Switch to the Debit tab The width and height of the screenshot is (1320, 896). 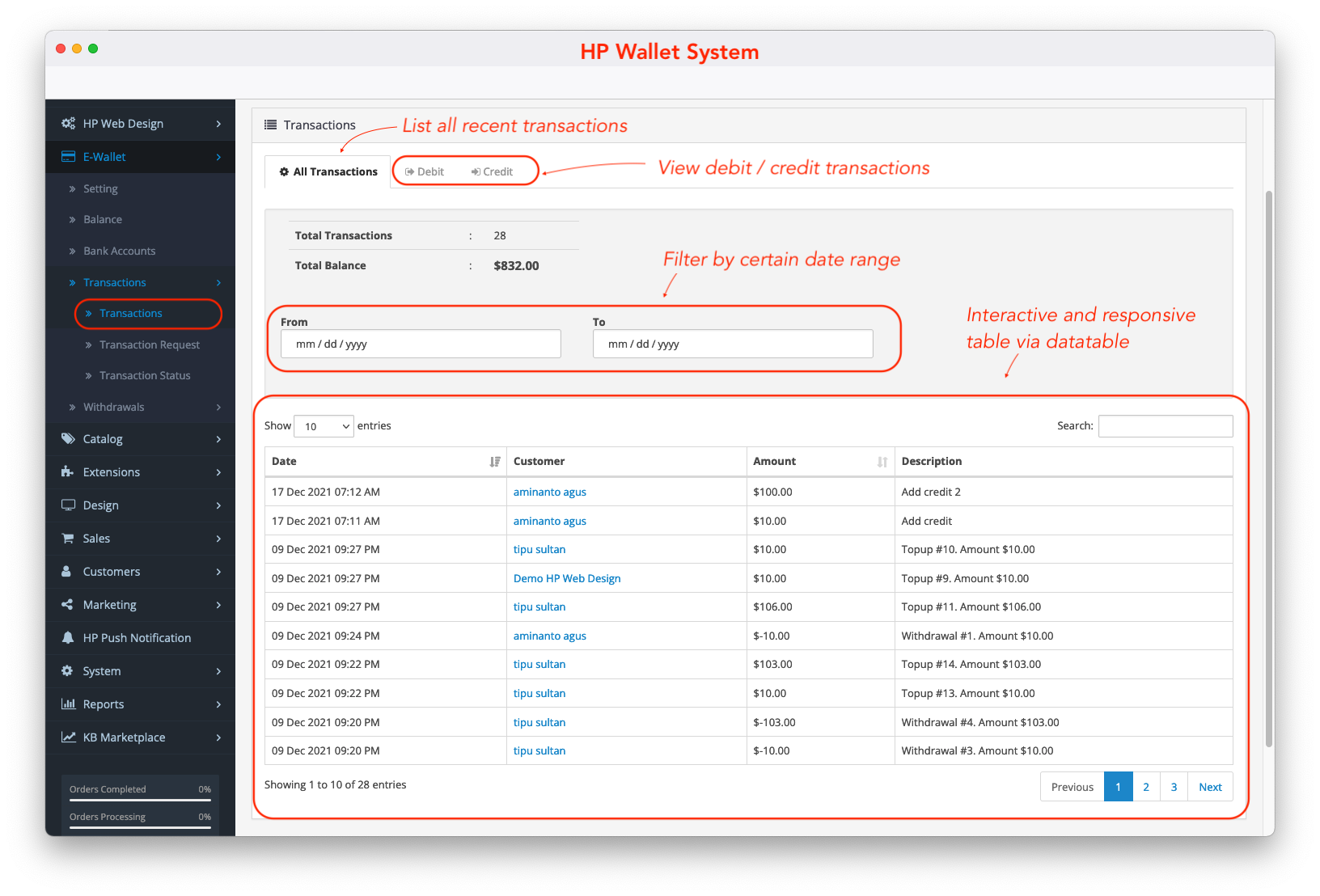coord(425,172)
